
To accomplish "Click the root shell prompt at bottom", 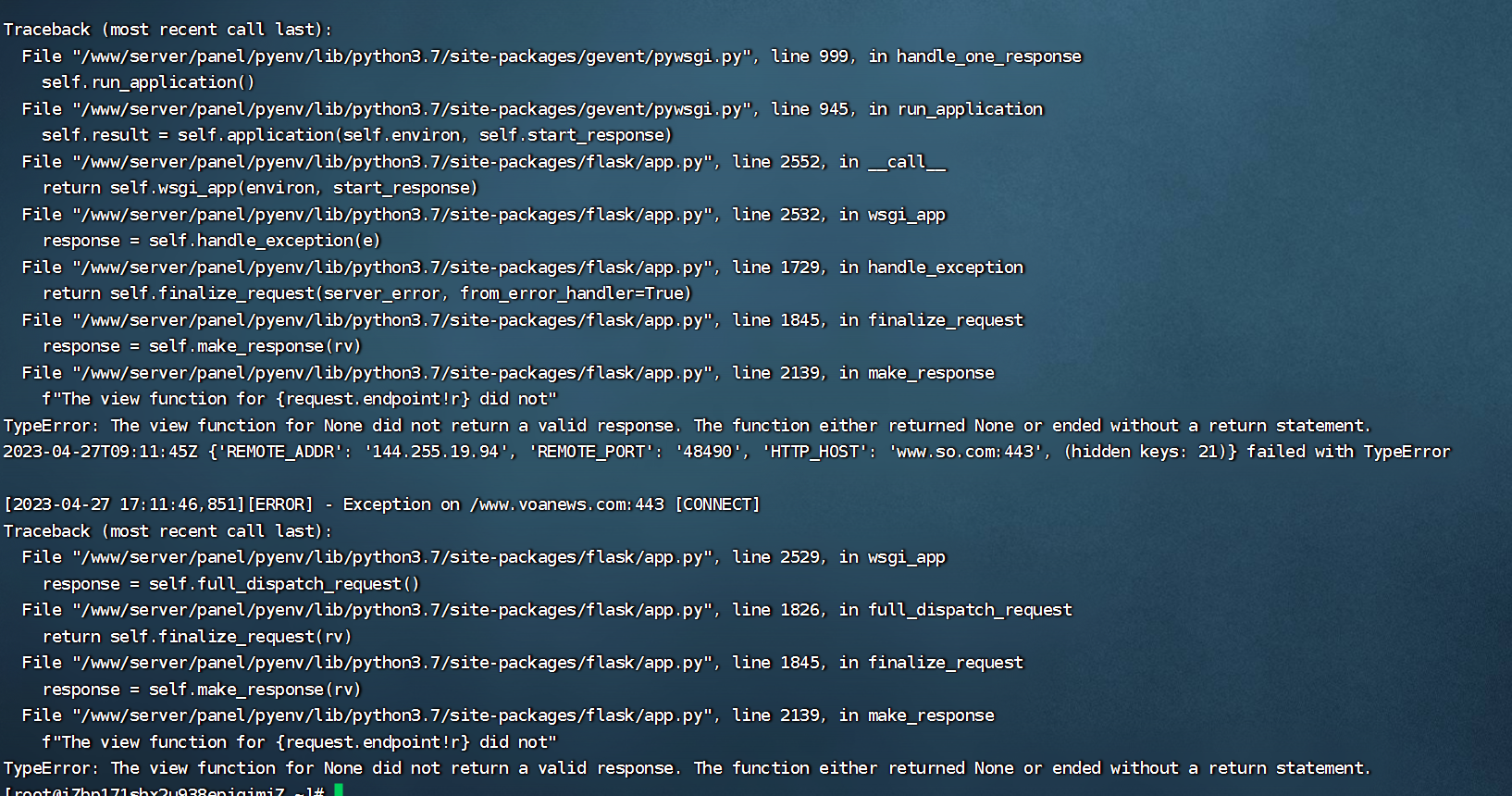I will click(164, 790).
